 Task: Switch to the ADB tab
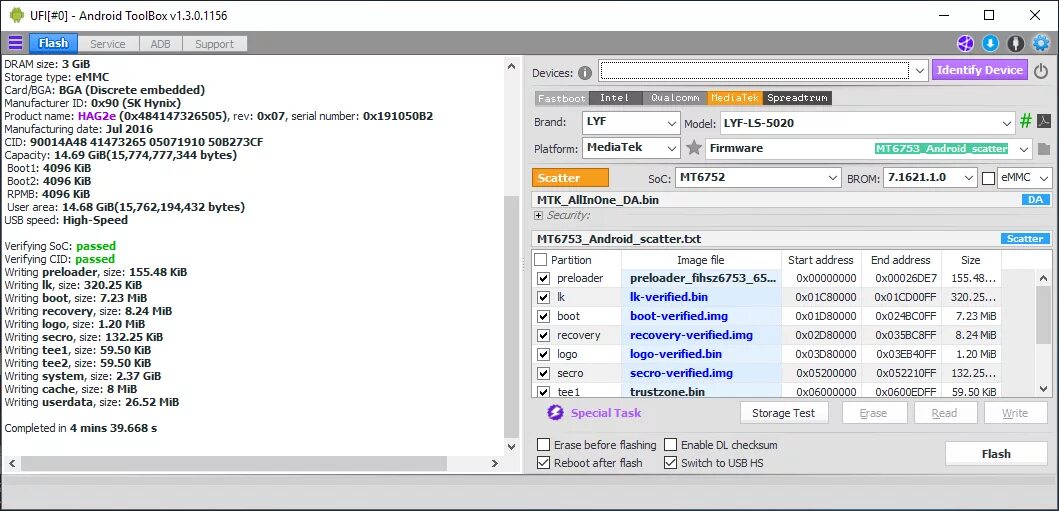tap(161, 44)
